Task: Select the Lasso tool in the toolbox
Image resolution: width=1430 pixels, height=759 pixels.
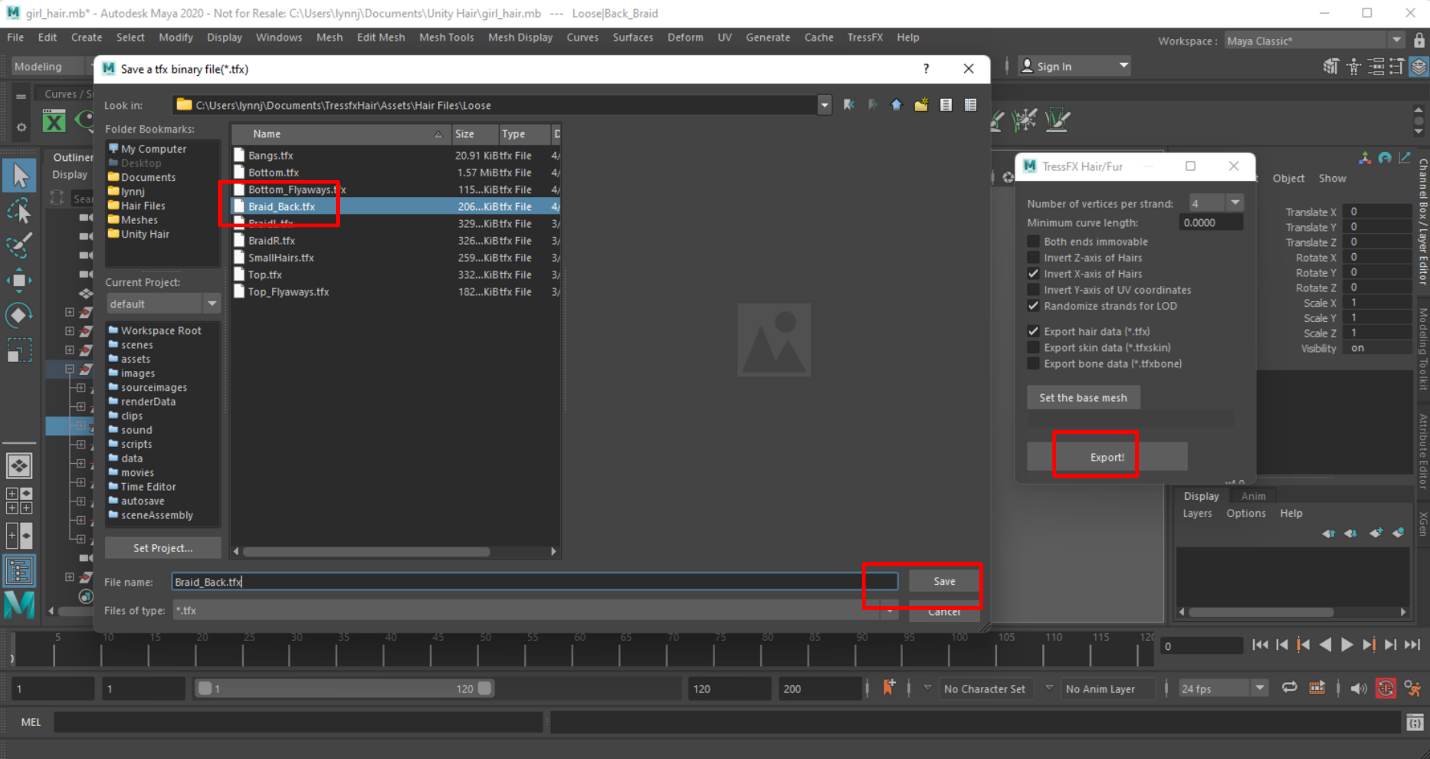Action: tap(18, 210)
